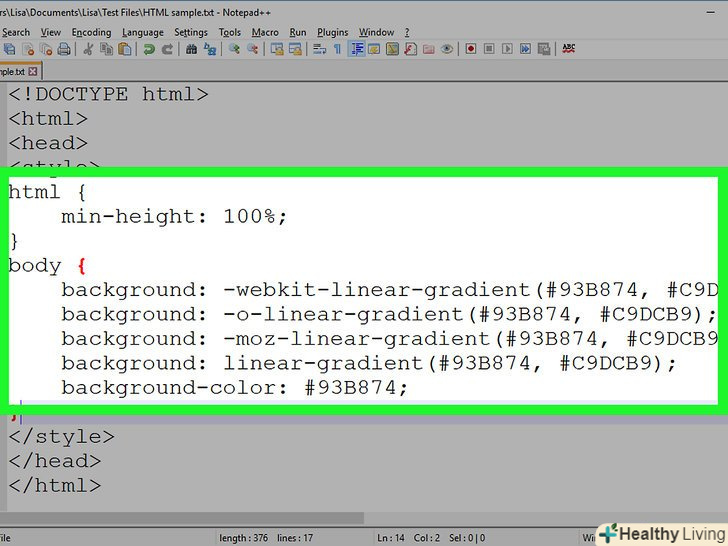The image size is (728, 546).
Task: Click the Copy toolbar icon
Action: pyautogui.click(x=106, y=49)
